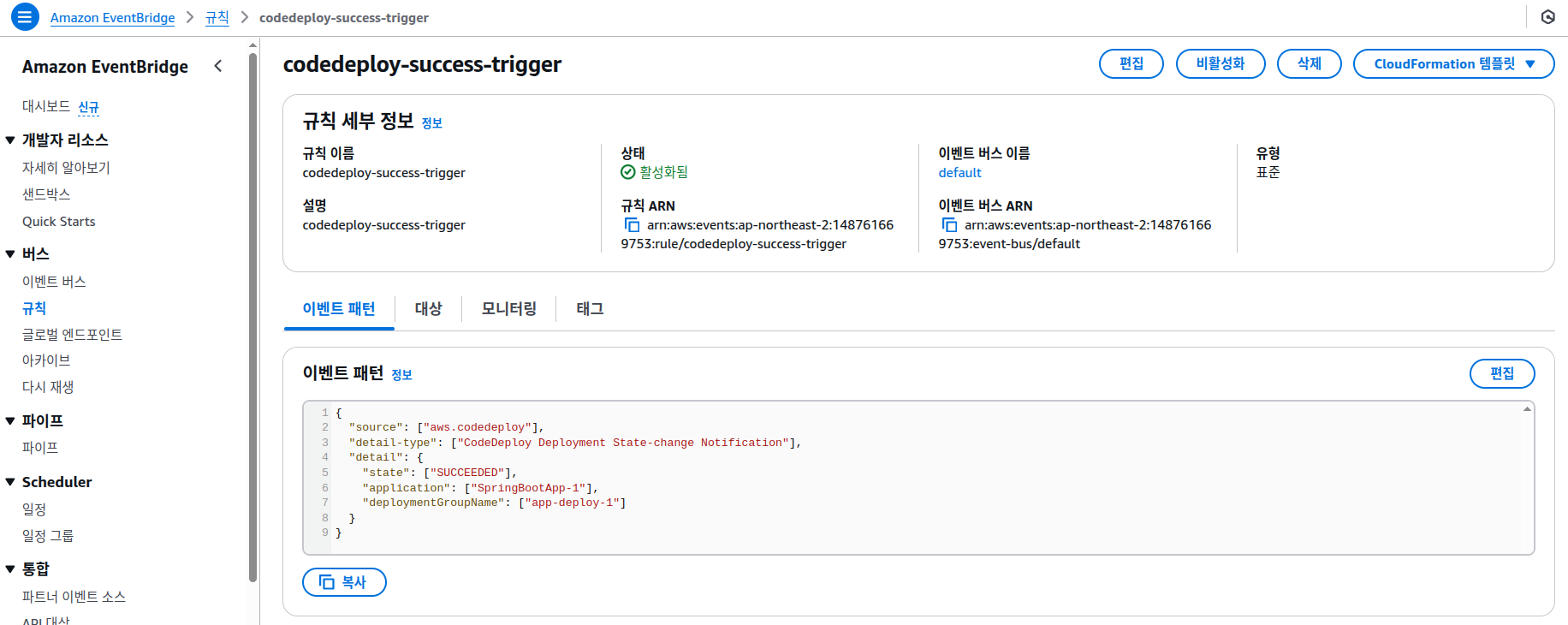Go to 규칙 breadcrumb link
This screenshot has height=625, width=1568.
coord(217,18)
